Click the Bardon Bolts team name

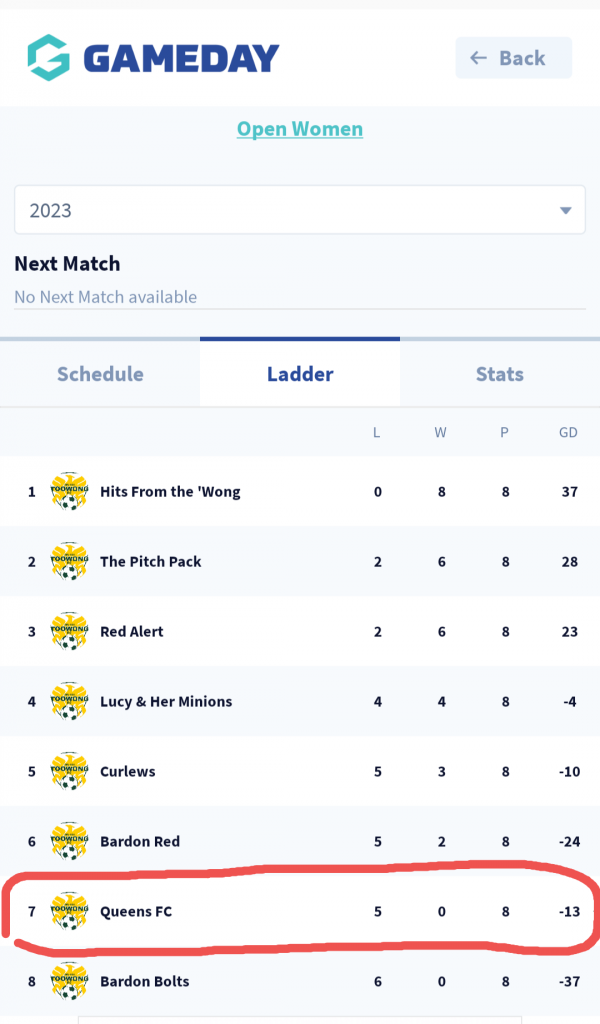[x=146, y=981]
